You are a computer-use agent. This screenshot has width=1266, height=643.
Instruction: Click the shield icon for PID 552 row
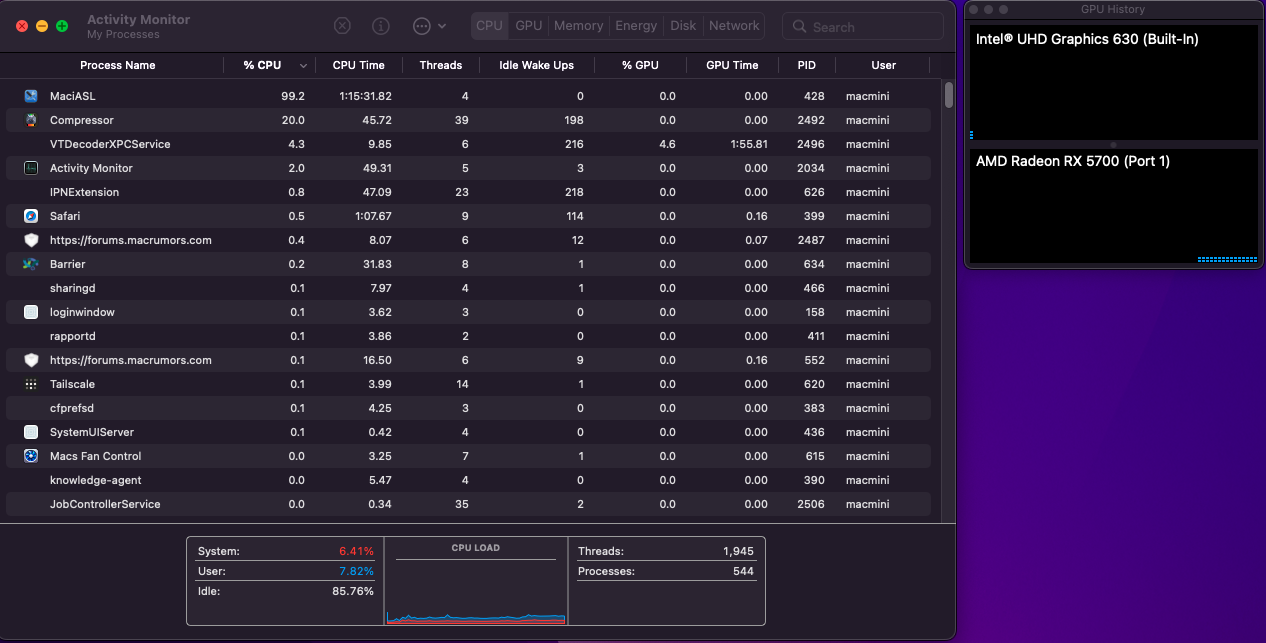tap(31, 360)
